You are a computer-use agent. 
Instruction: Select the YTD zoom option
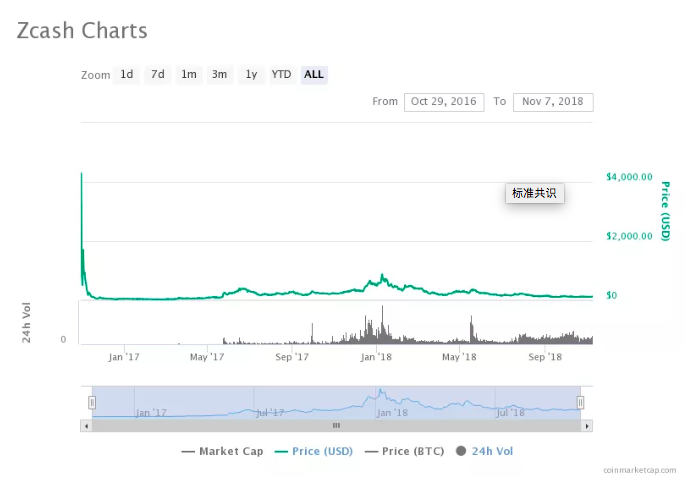[281, 74]
